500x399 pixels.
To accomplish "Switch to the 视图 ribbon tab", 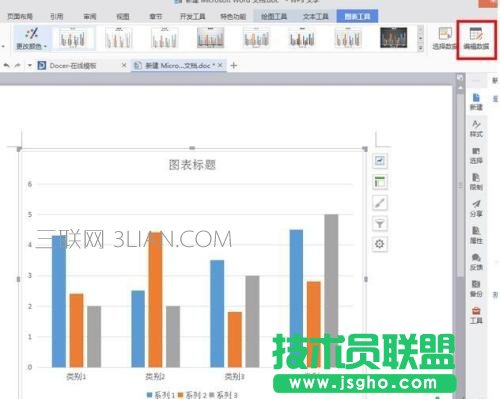I will pos(123,16).
